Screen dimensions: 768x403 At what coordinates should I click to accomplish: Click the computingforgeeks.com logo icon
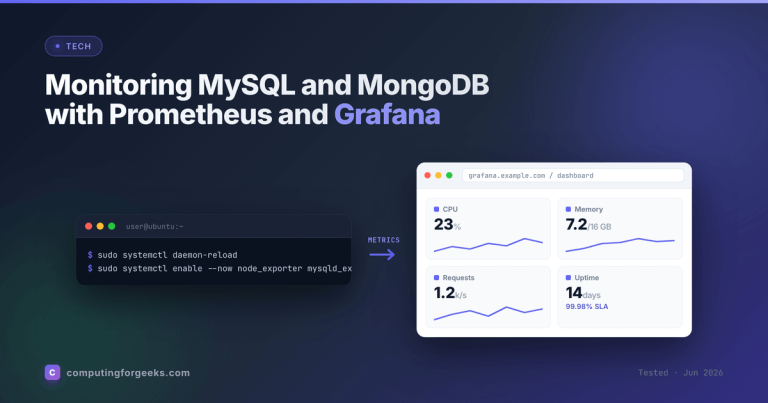(52, 372)
